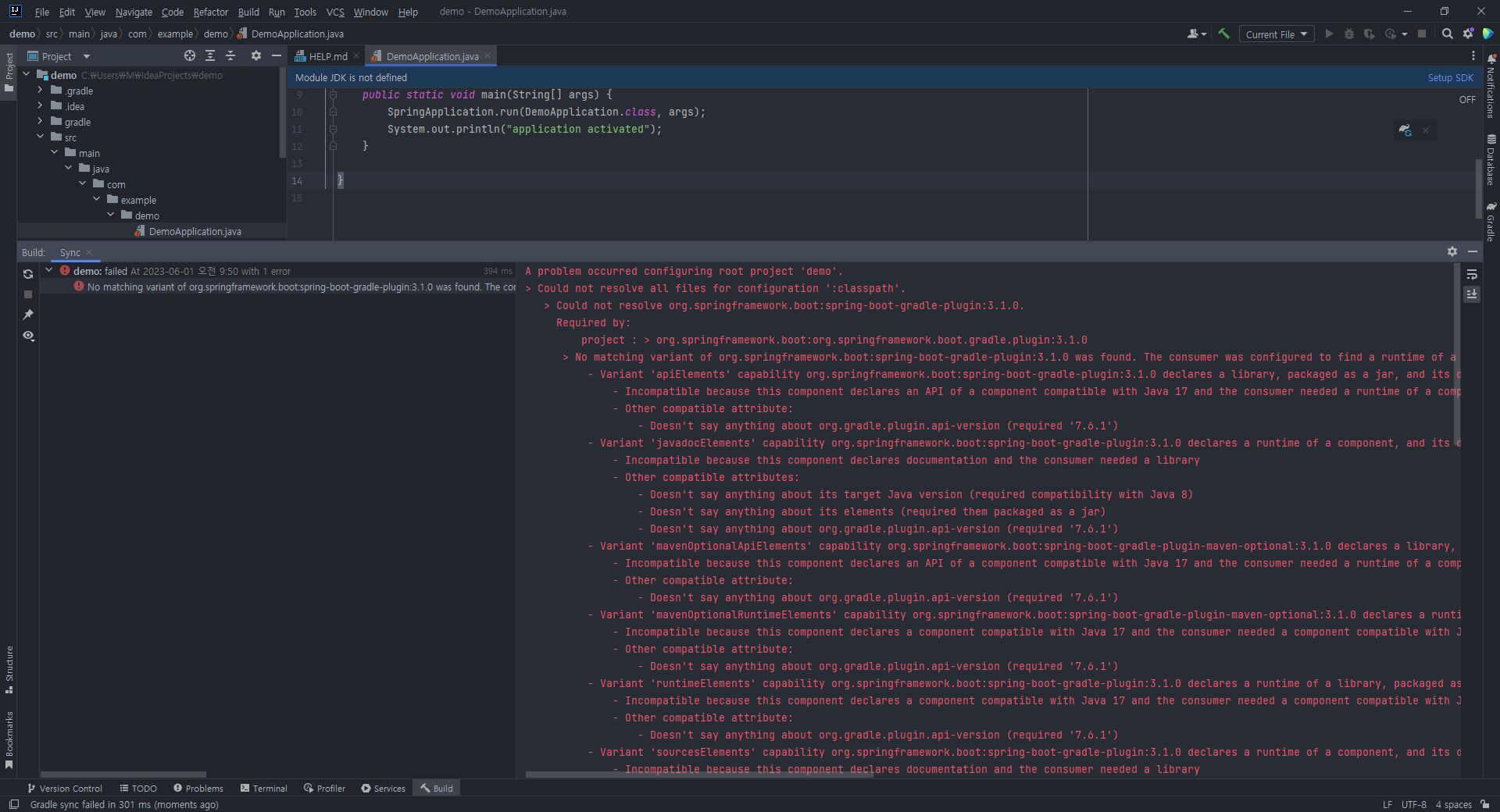Viewport: 1500px width, 812px height.
Task: Toggle soft-wrap in build output
Action: click(1471, 274)
